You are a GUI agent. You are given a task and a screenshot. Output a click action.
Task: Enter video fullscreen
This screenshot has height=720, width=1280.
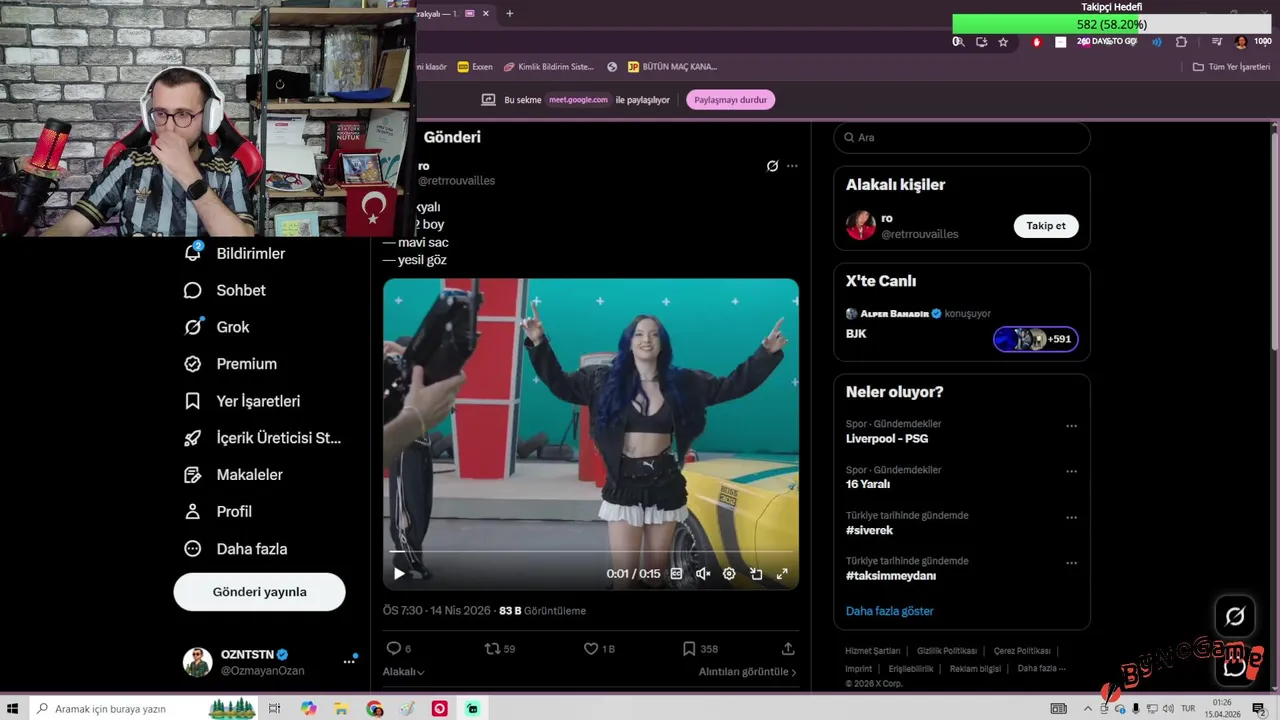pos(782,574)
